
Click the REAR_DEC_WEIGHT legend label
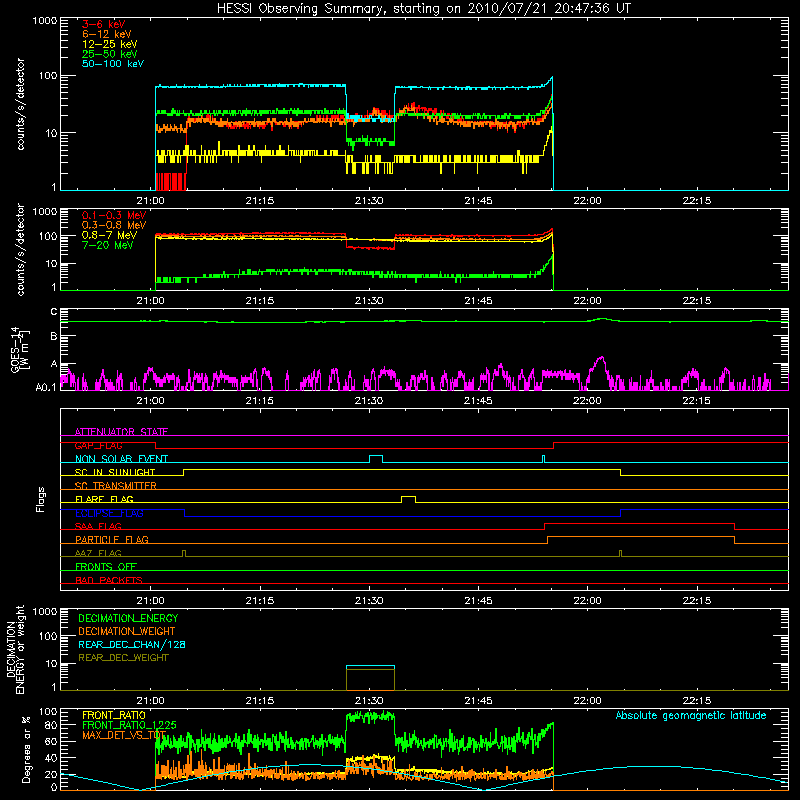click(123, 658)
